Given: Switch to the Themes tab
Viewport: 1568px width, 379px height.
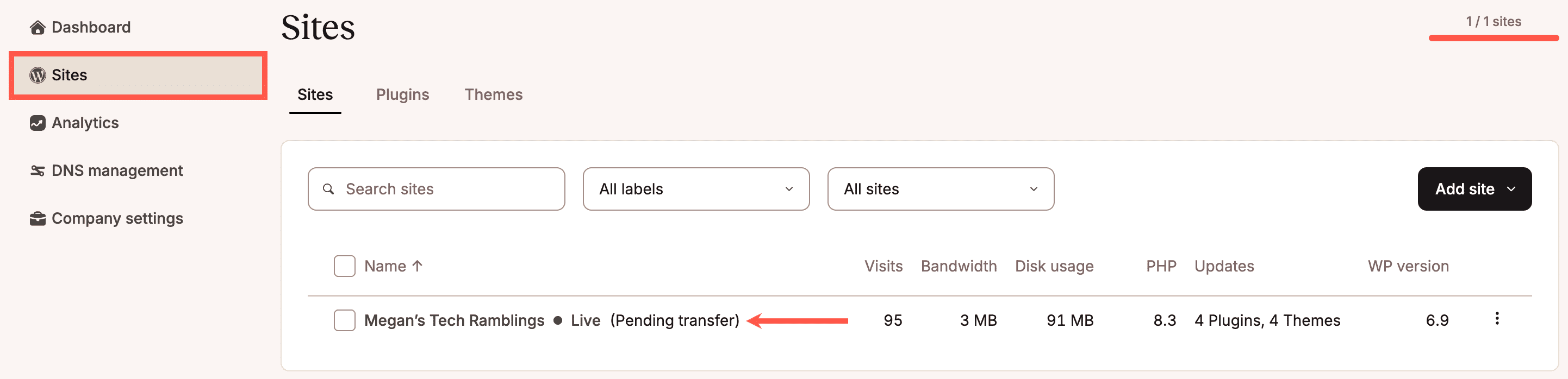Looking at the screenshot, I should (x=494, y=94).
